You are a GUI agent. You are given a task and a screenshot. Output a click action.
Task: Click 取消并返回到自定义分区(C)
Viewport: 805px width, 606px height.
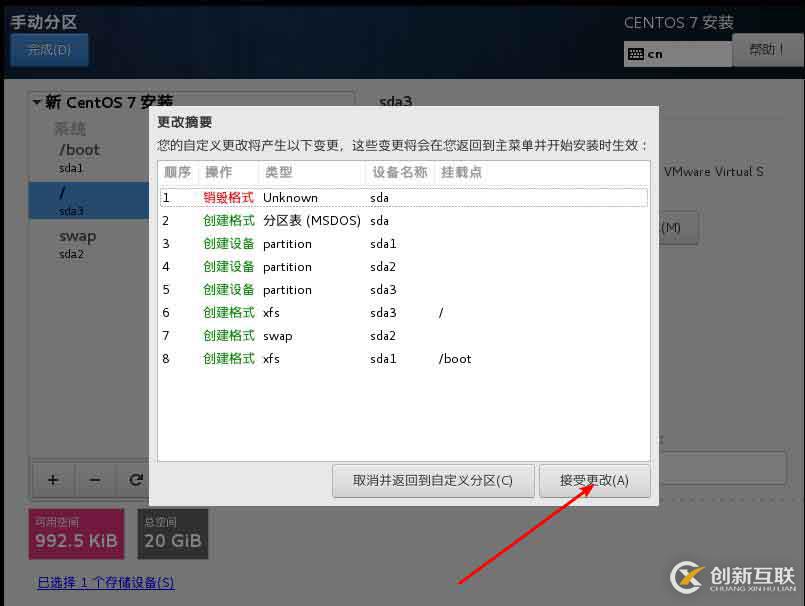pos(433,480)
